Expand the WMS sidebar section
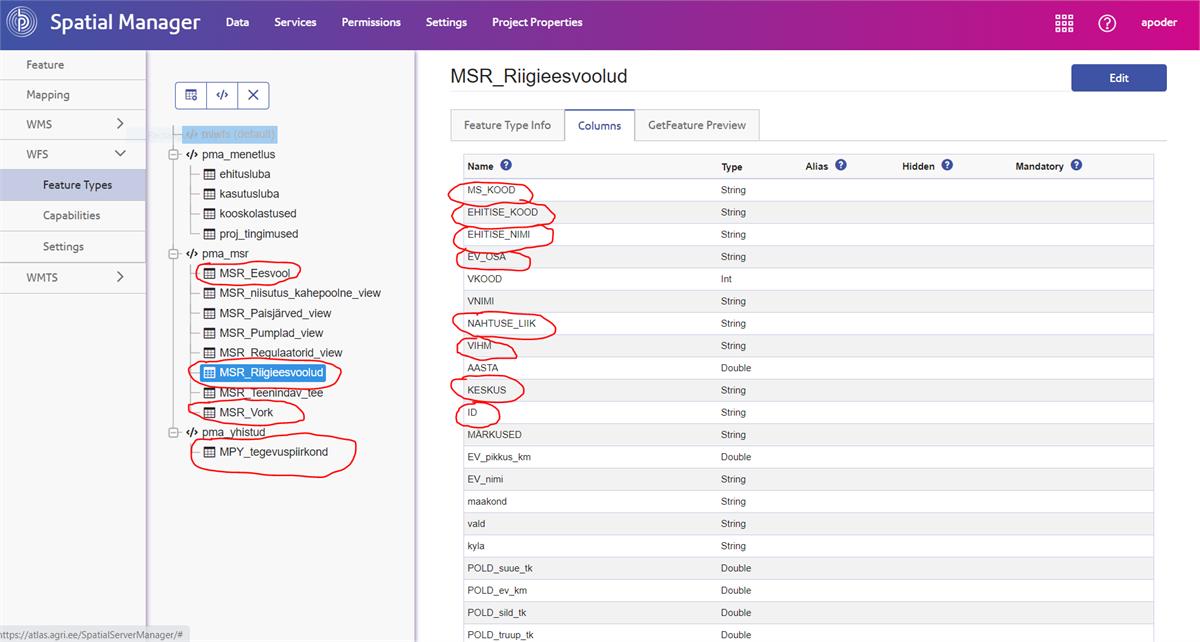 (120, 124)
